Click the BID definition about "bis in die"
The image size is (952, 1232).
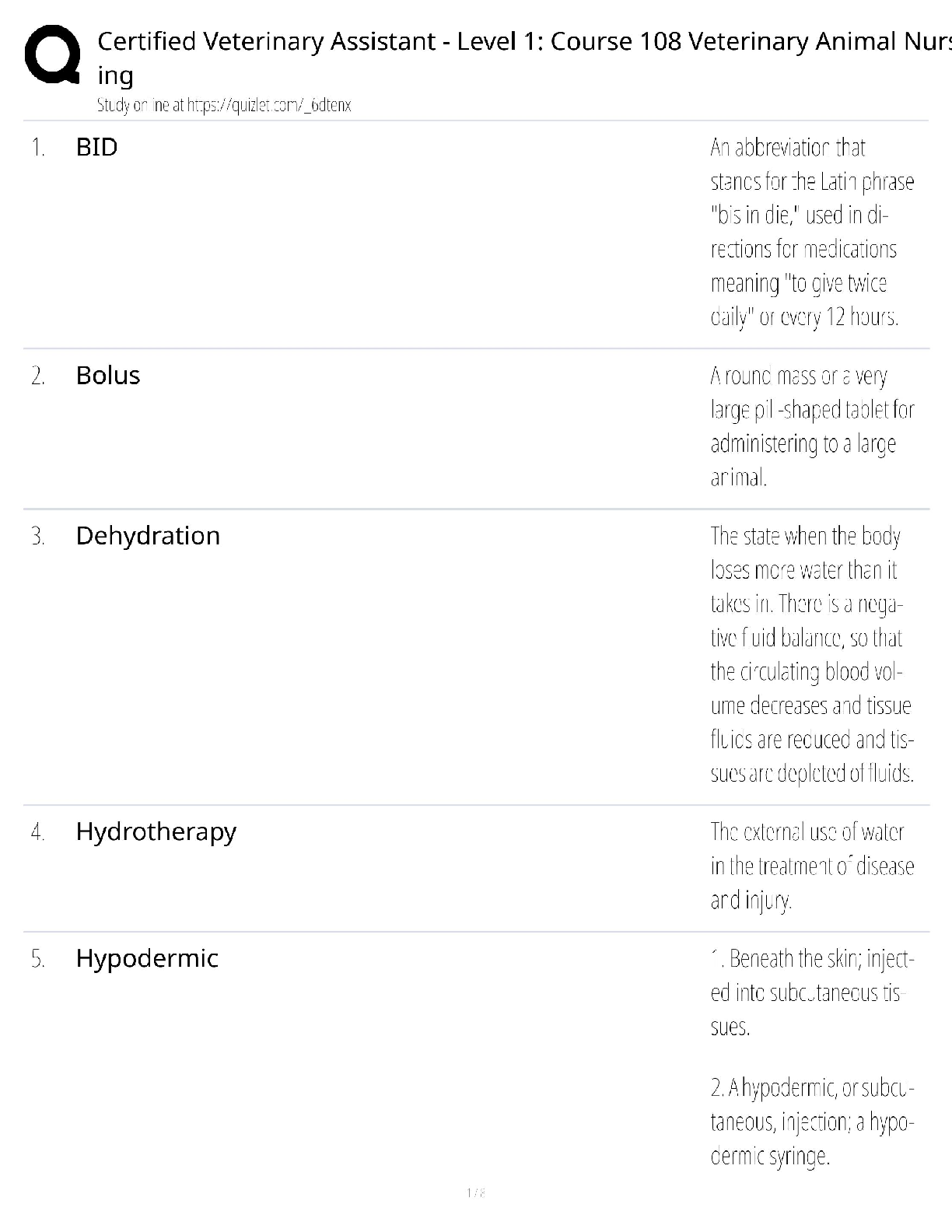point(811,232)
